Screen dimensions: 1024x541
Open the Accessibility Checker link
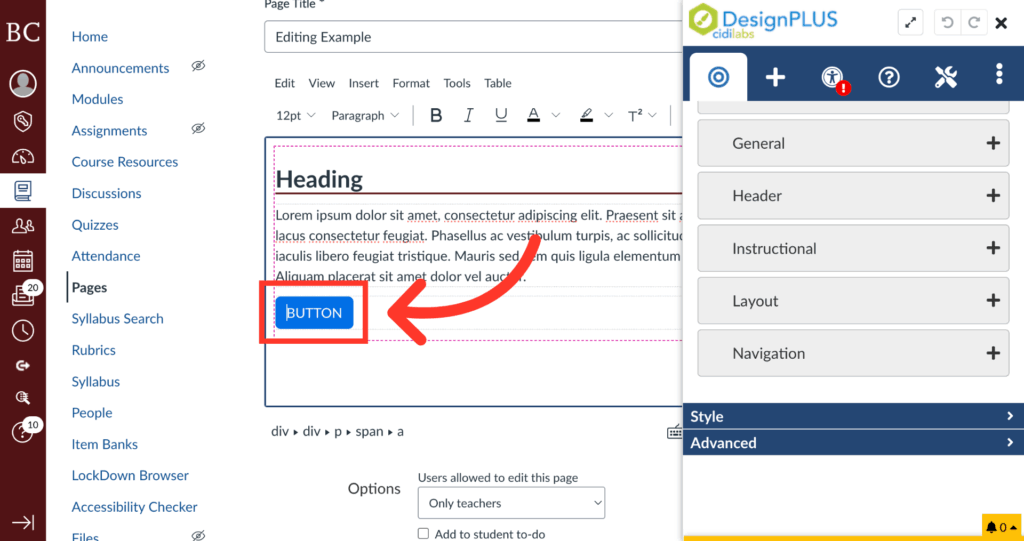click(135, 507)
